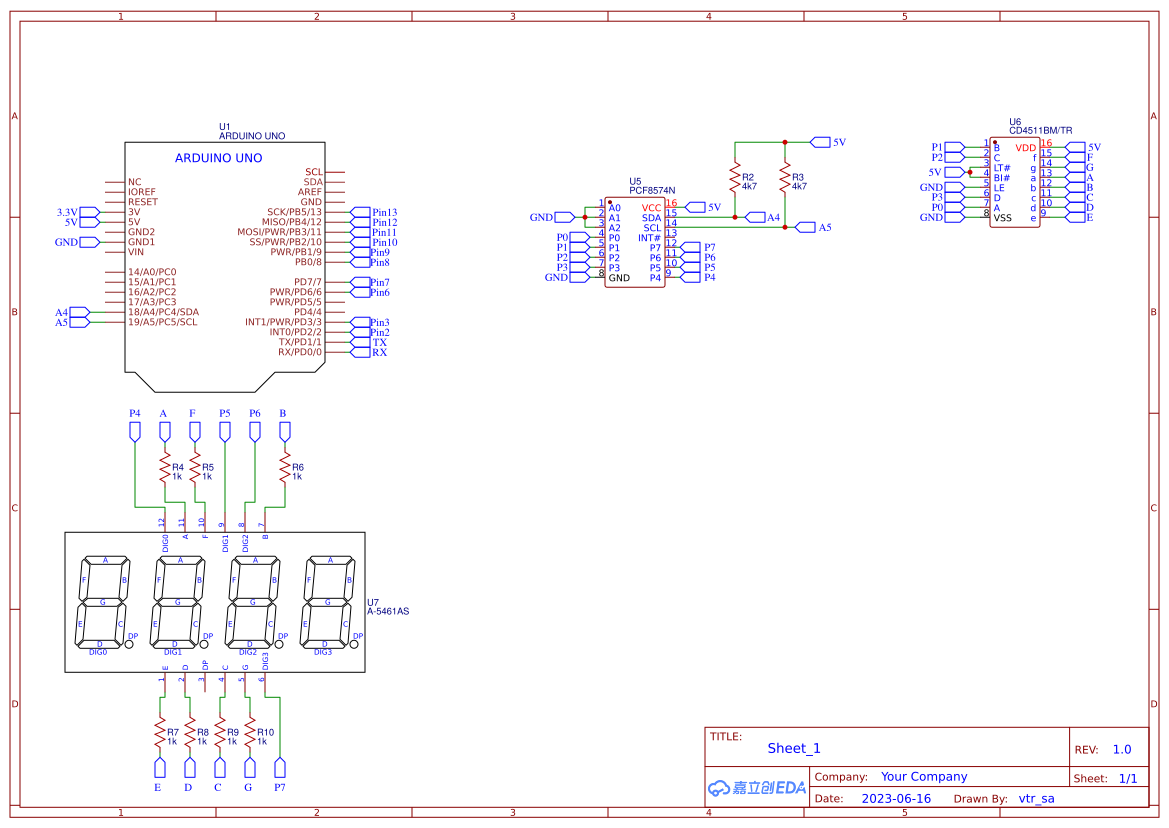Click the REV 1.0 value
The height and width of the screenshot is (828, 1169).
click(1125, 748)
